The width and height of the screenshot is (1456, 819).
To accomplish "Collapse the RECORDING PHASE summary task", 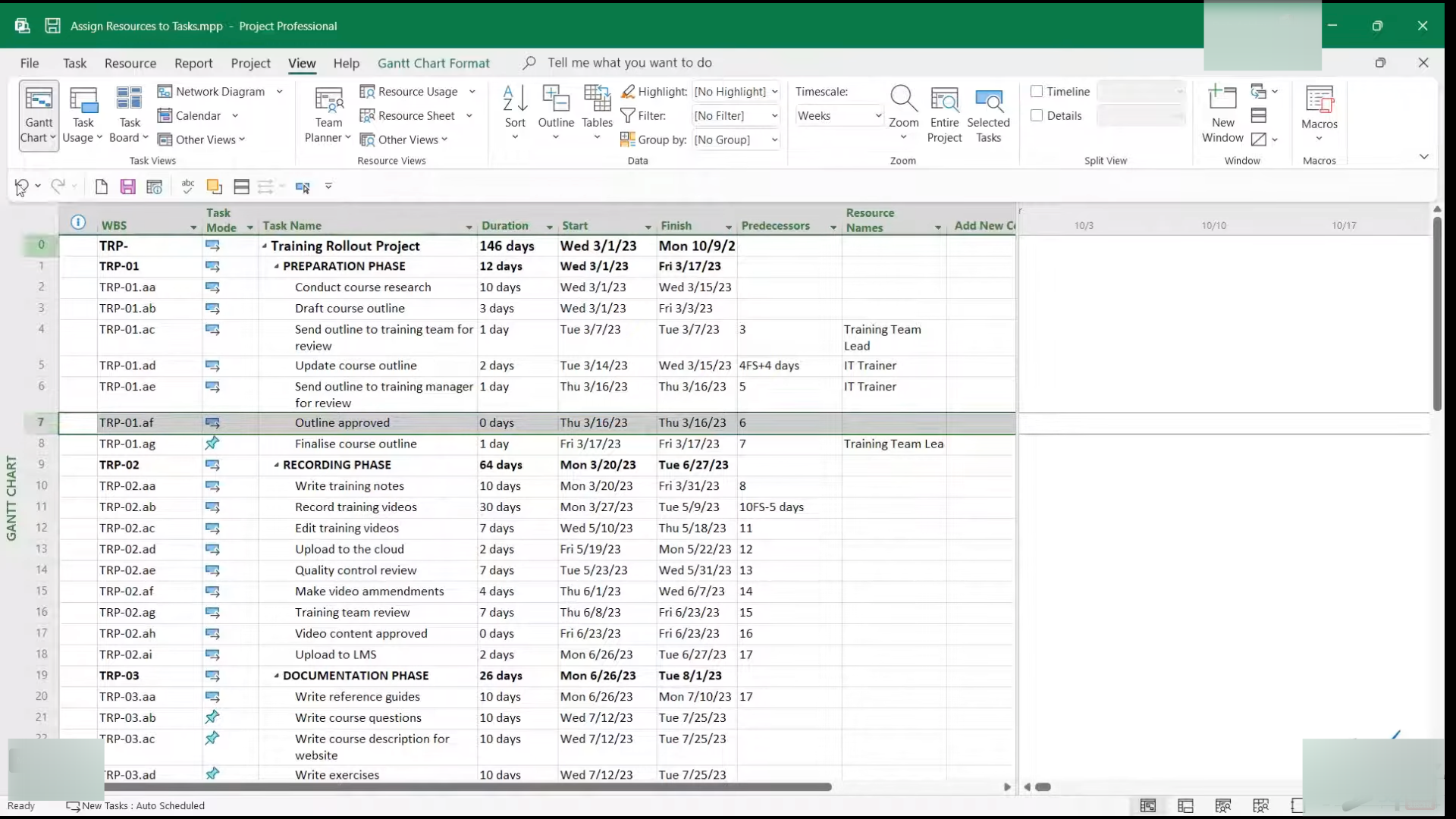I will 277,466.
